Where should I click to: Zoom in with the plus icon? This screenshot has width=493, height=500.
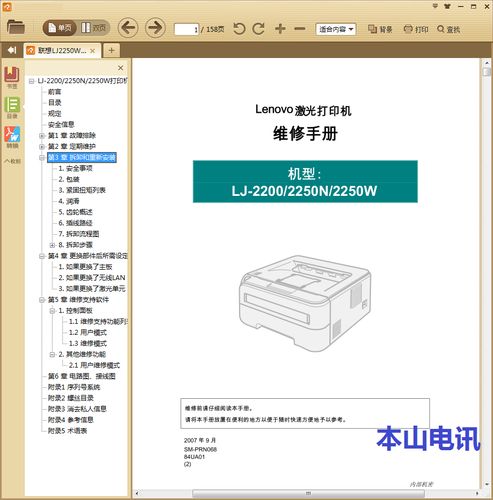(280, 29)
